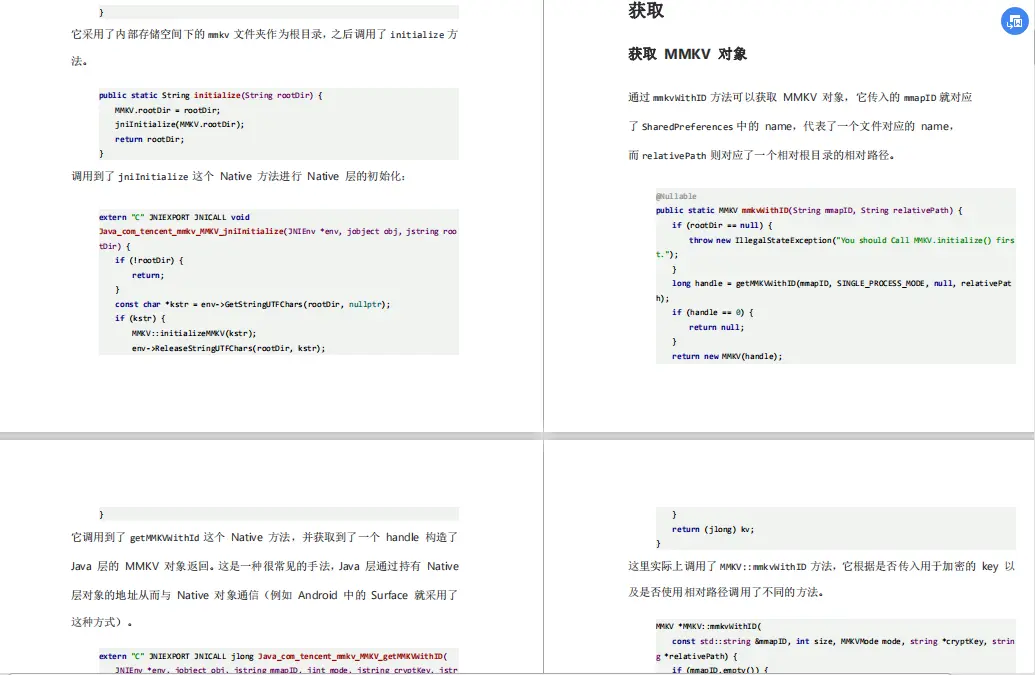Click code line "MMKV *MMKV::mmkvWithID("
Viewport: 1035px width, 675px height.
708,626
